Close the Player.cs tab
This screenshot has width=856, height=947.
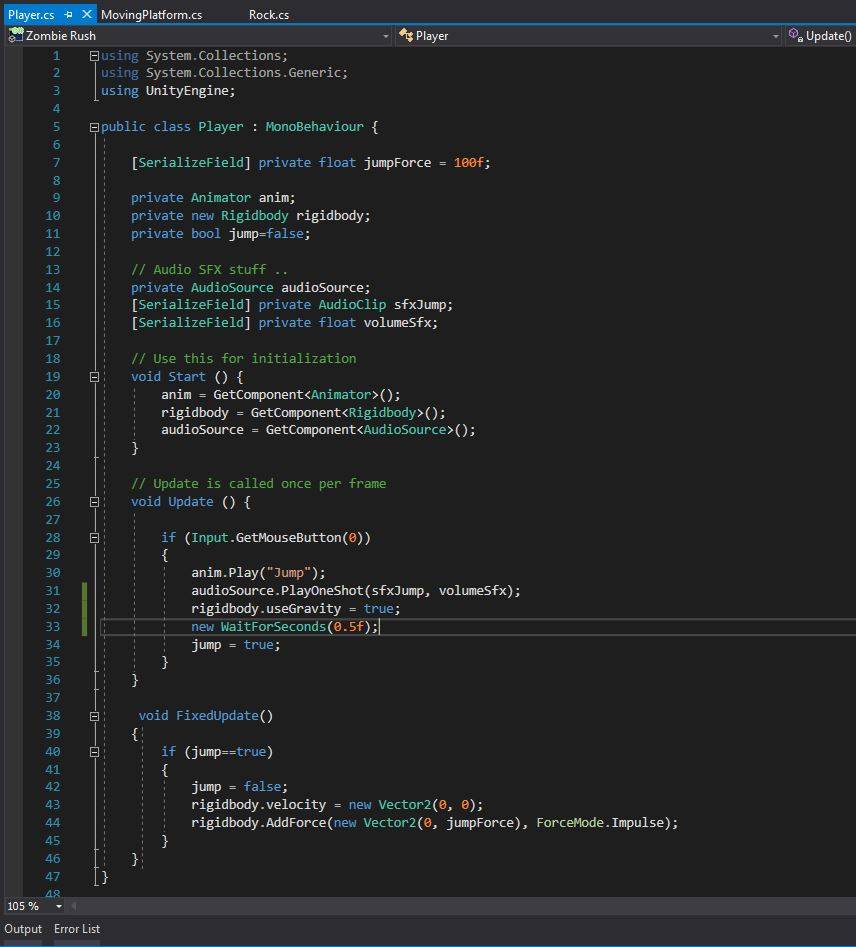tap(86, 14)
